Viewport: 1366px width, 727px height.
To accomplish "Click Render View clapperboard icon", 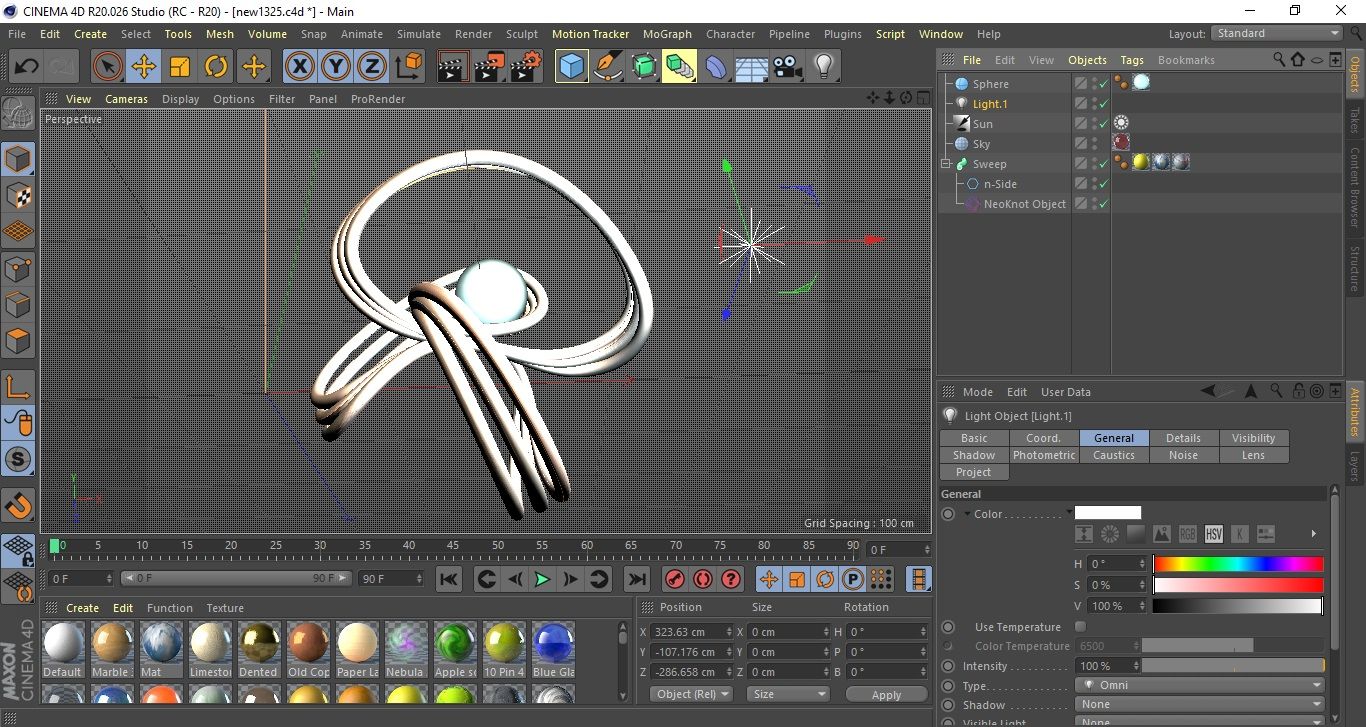I will (x=453, y=67).
